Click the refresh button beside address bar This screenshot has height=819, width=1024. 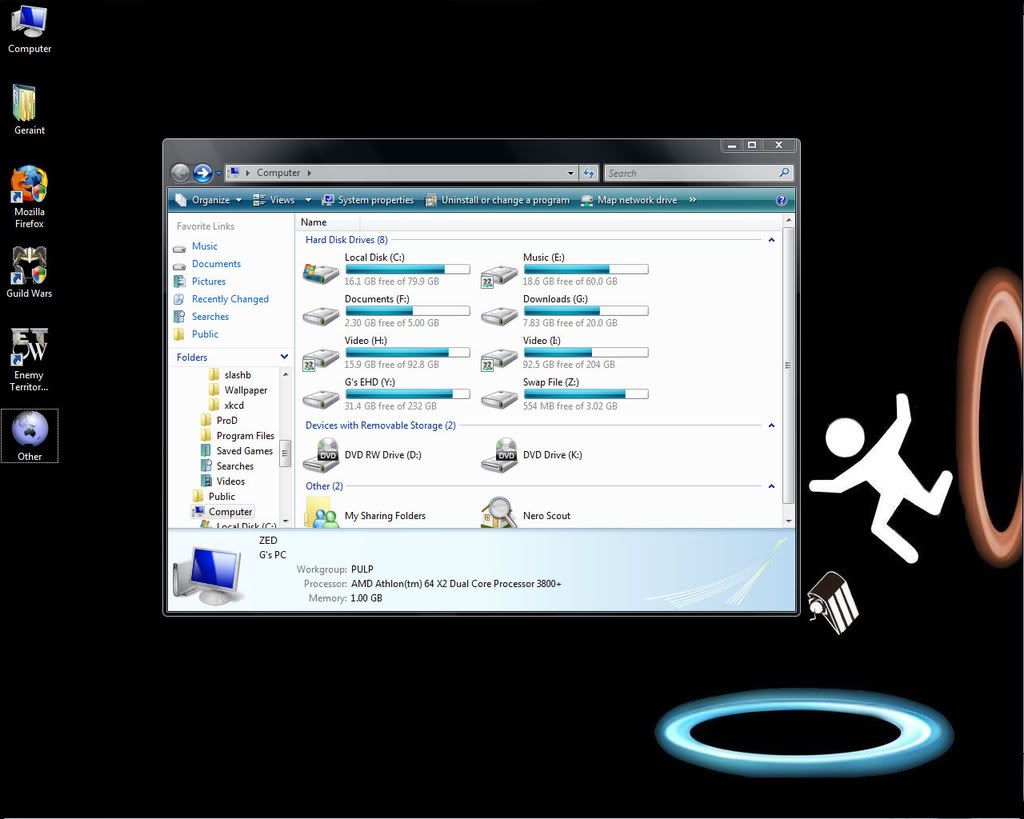pos(589,173)
